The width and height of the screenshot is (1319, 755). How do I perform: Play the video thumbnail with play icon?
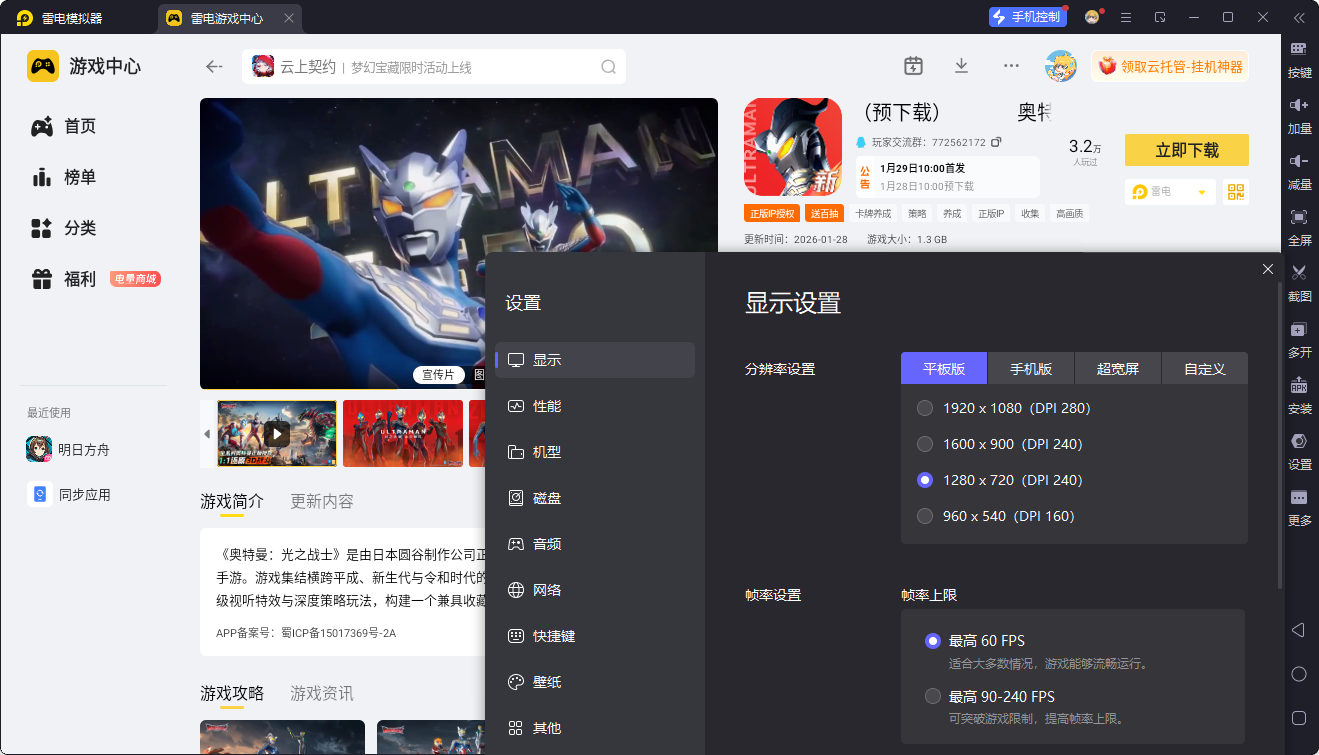click(277, 434)
